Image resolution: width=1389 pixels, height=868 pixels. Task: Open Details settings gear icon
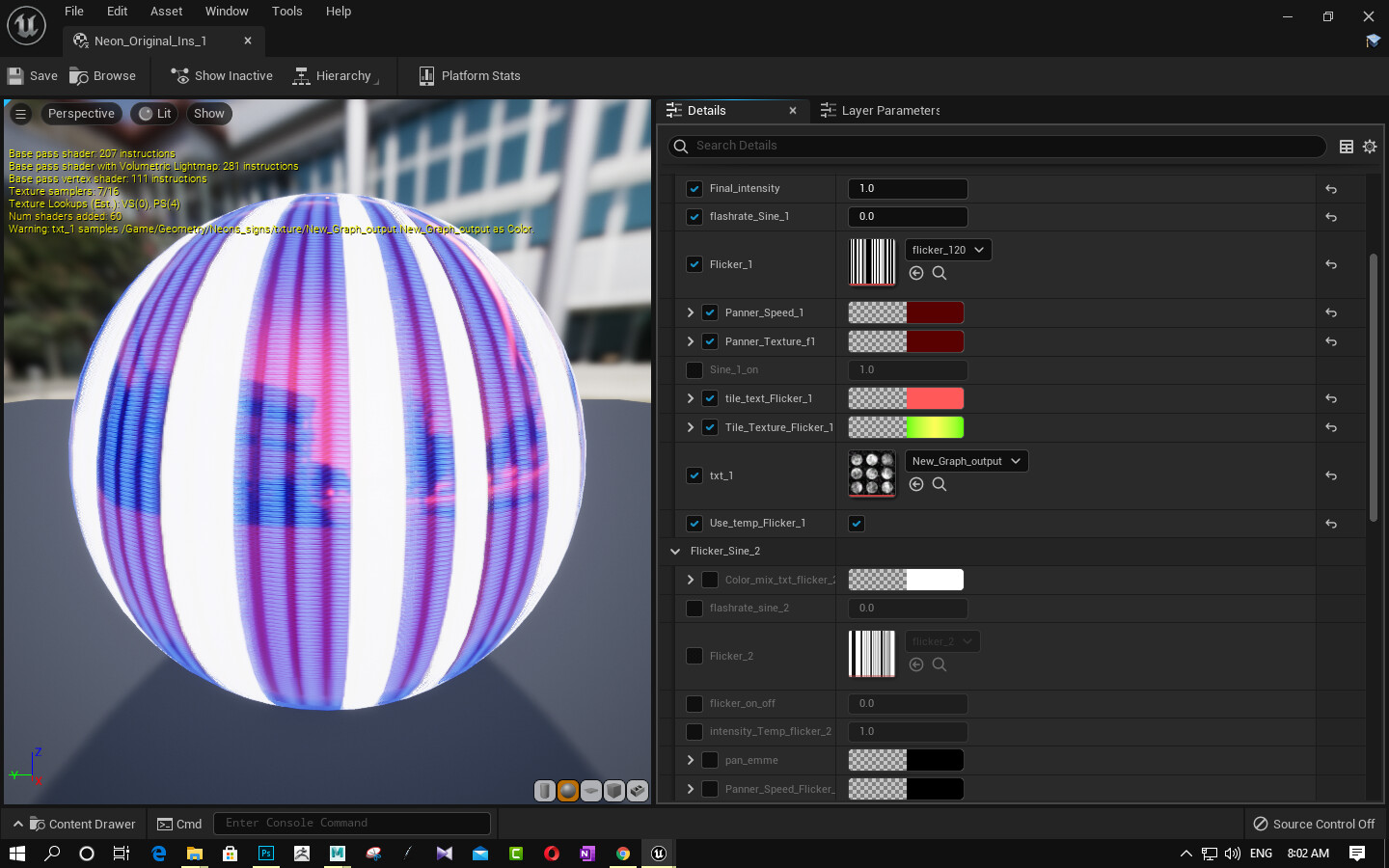coord(1370,147)
